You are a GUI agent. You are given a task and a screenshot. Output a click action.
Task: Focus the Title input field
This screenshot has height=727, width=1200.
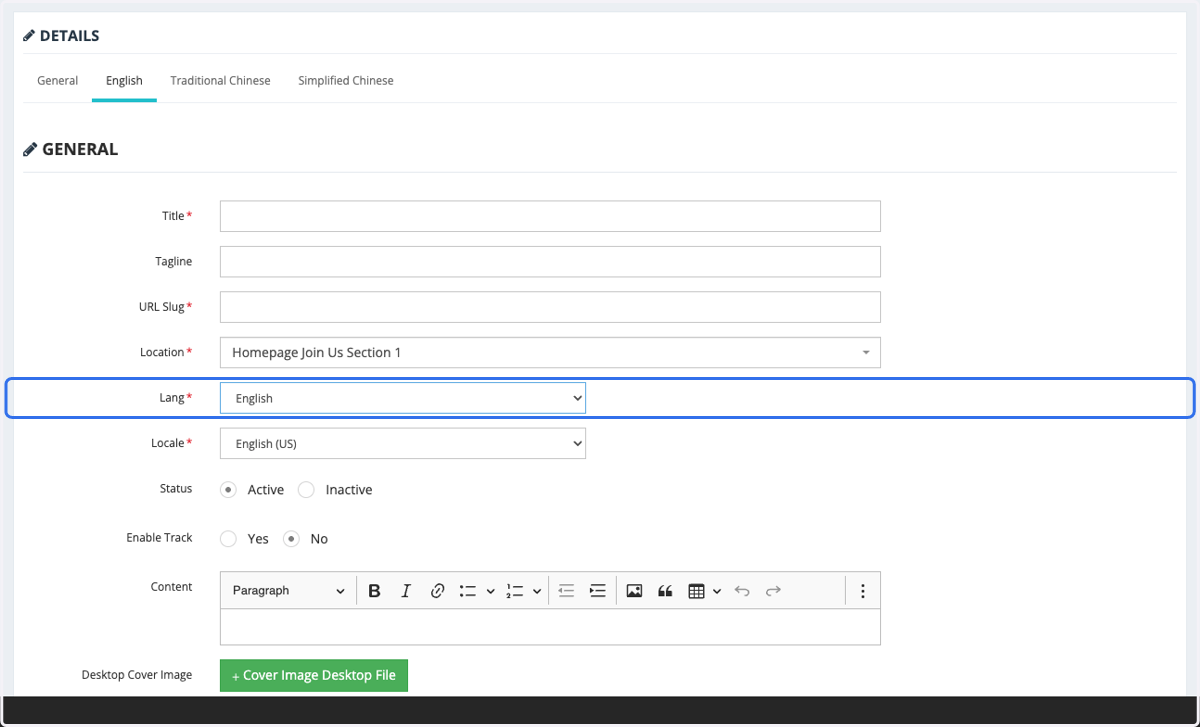click(x=550, y=216)
